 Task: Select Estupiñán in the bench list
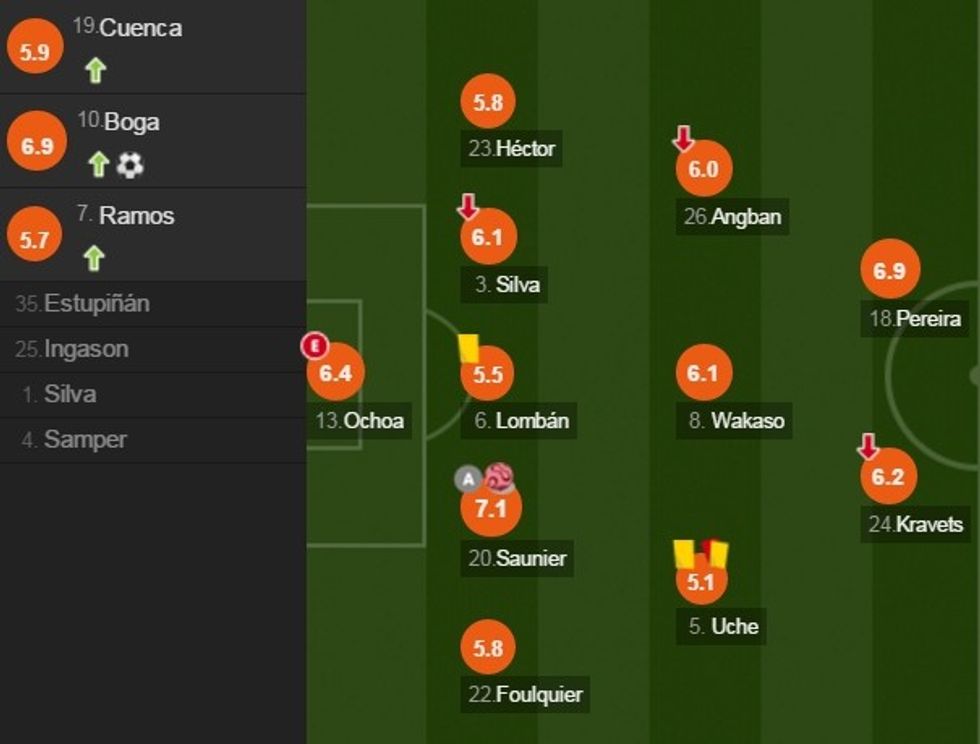pos(96,304)
